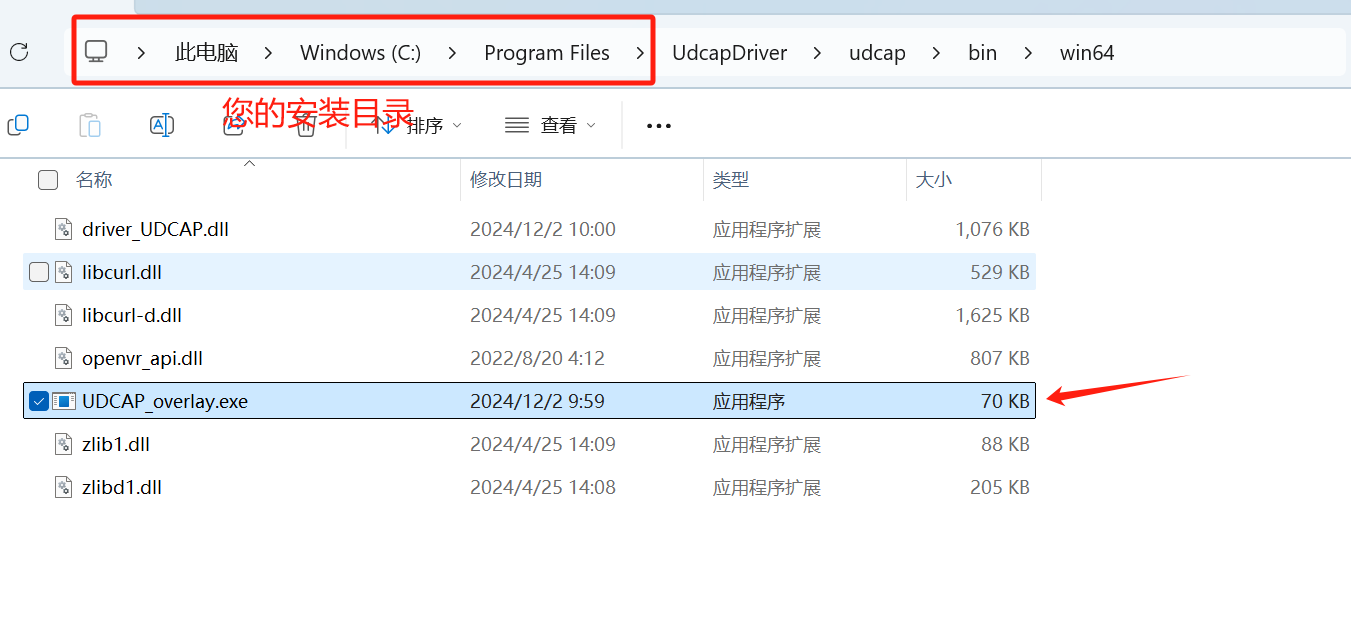The height and width of the screenshot is (627, 1351).
Task: Select the openvr_api.dll file name
Action: tap(142, 358)
